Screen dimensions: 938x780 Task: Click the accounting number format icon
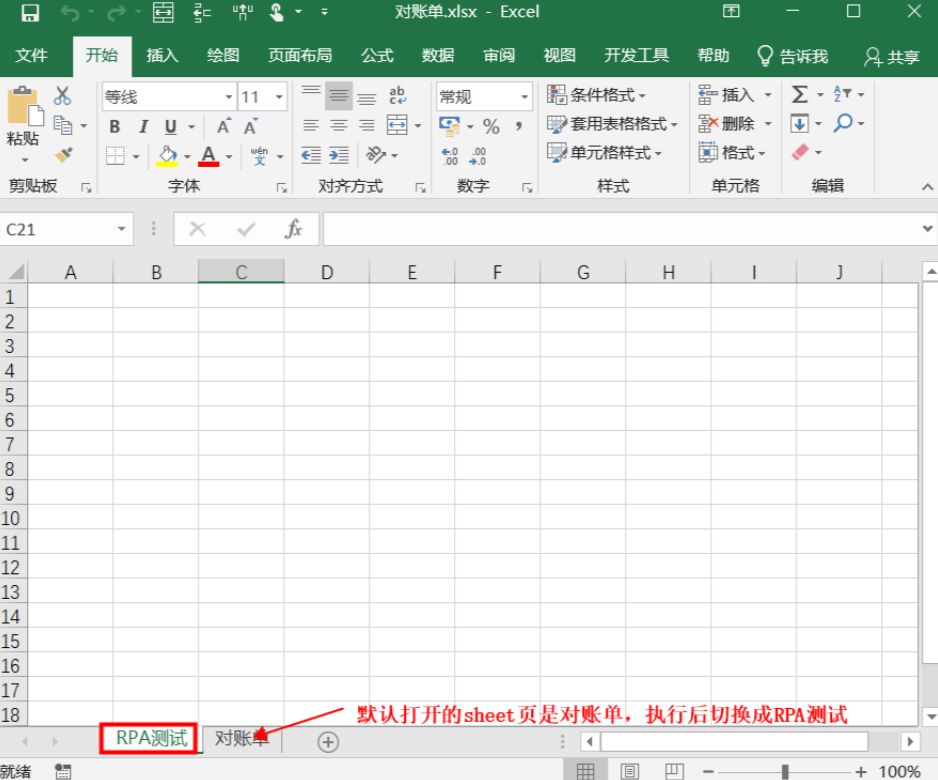[449, 126]
